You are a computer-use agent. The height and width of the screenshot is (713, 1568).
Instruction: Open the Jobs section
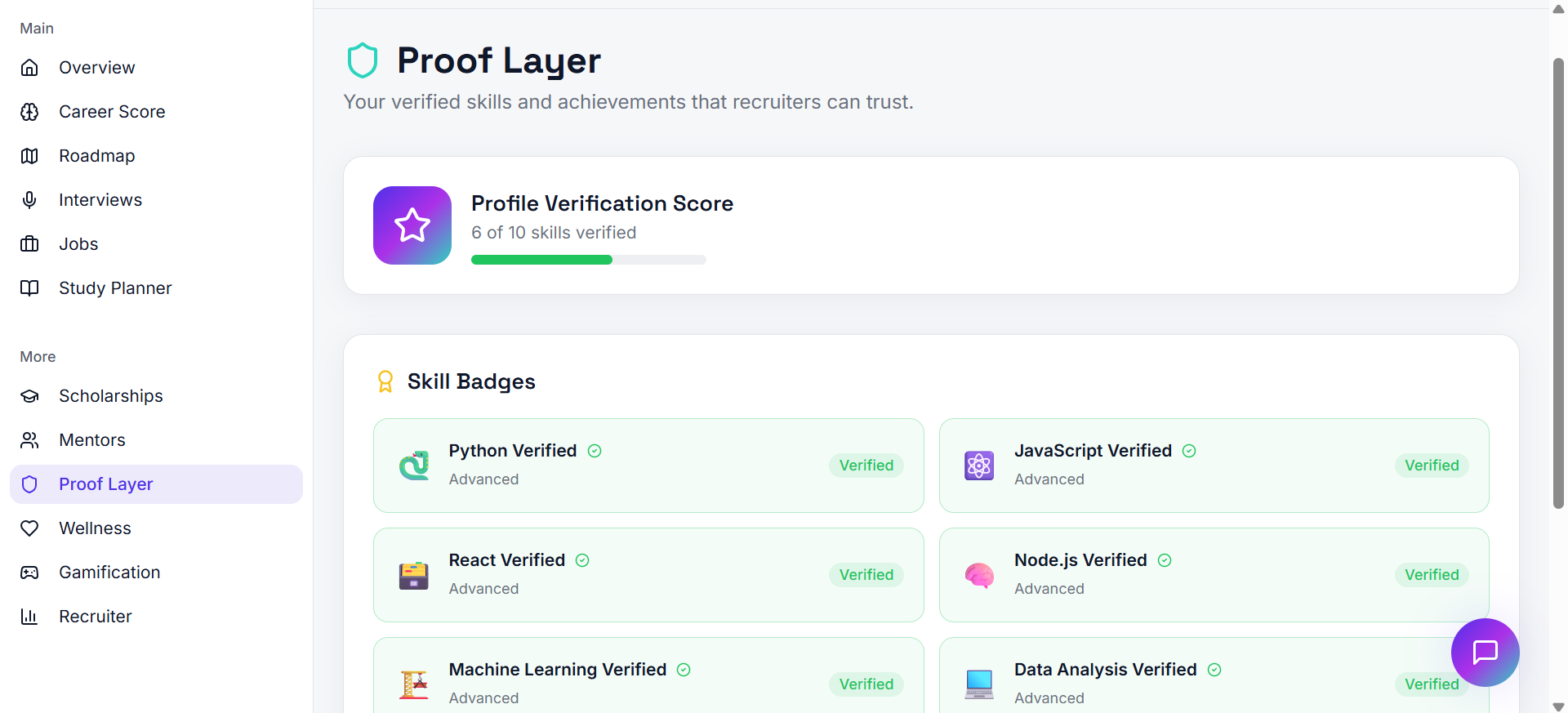[x=156, y=244]
